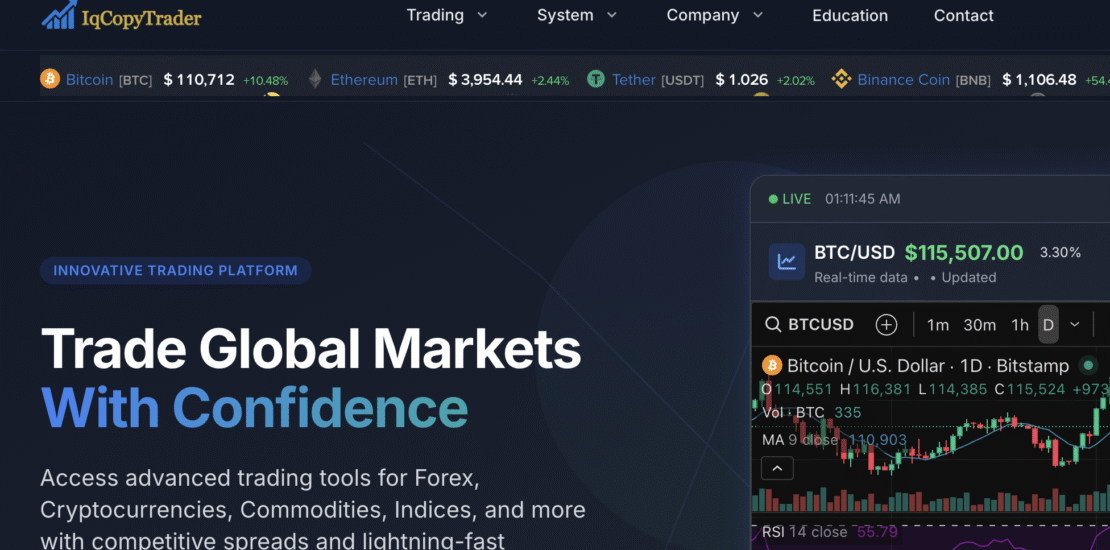This screenshot has width=1110, height=550.
Task: Click the chart search magnifier icon
Action: (773, 325)
